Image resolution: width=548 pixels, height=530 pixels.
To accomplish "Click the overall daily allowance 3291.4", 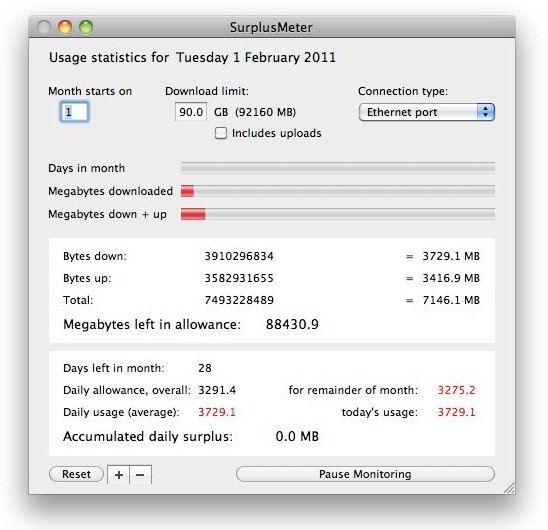I will pos(217,390).
